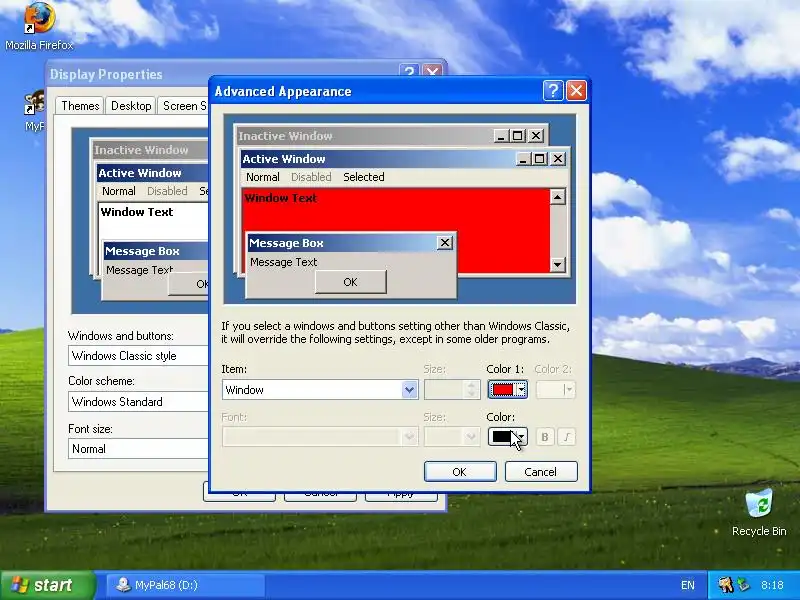800x600 pixels.
Task: Click the preview Message Box OK button
Action: coord(351,282)
